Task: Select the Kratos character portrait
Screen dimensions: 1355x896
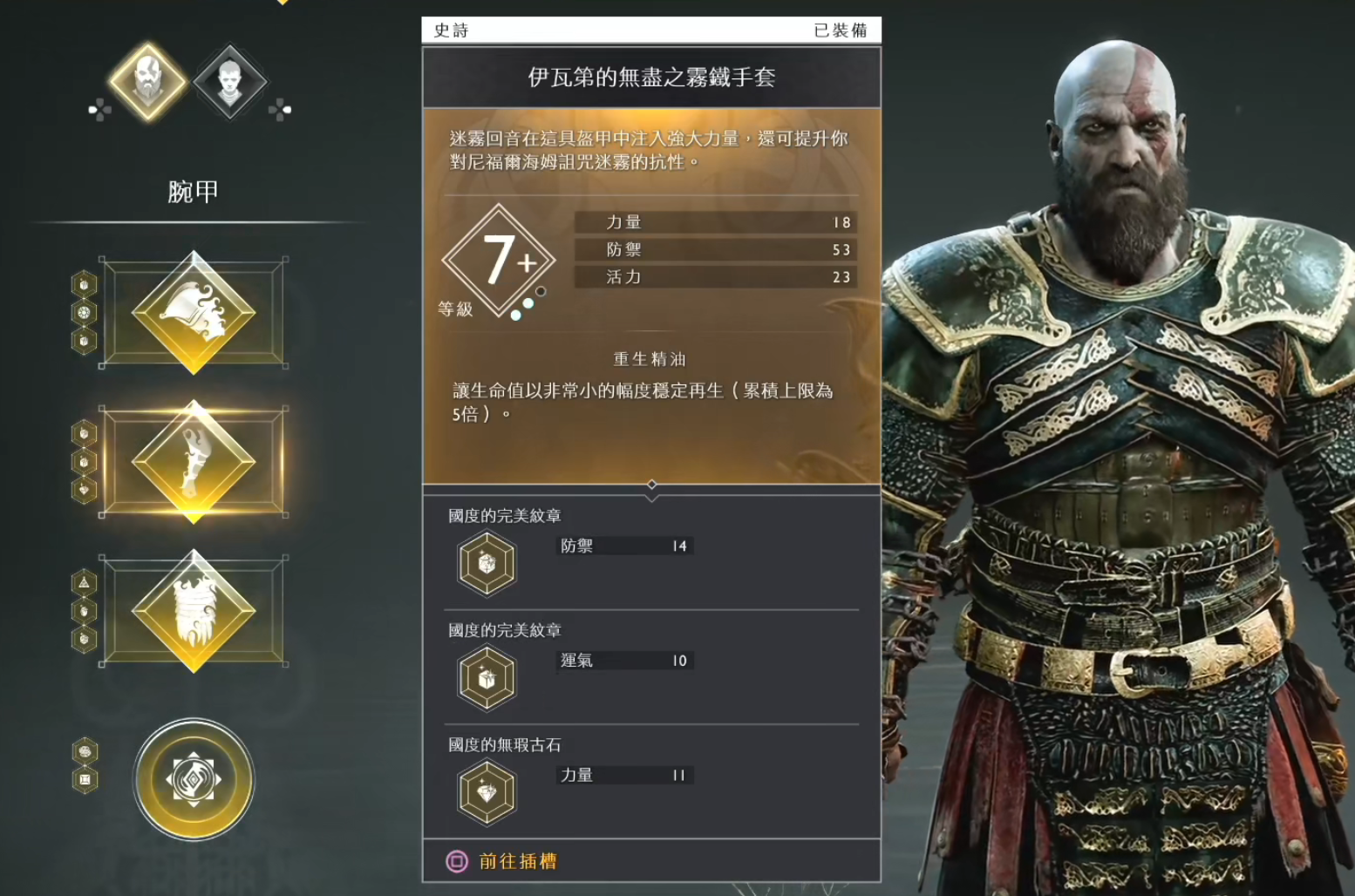Action: click(148, 82)
